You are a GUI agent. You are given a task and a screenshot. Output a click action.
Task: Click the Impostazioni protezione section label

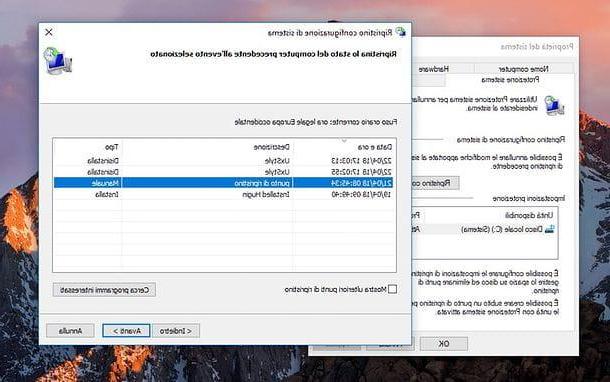[x=529, y=198]
